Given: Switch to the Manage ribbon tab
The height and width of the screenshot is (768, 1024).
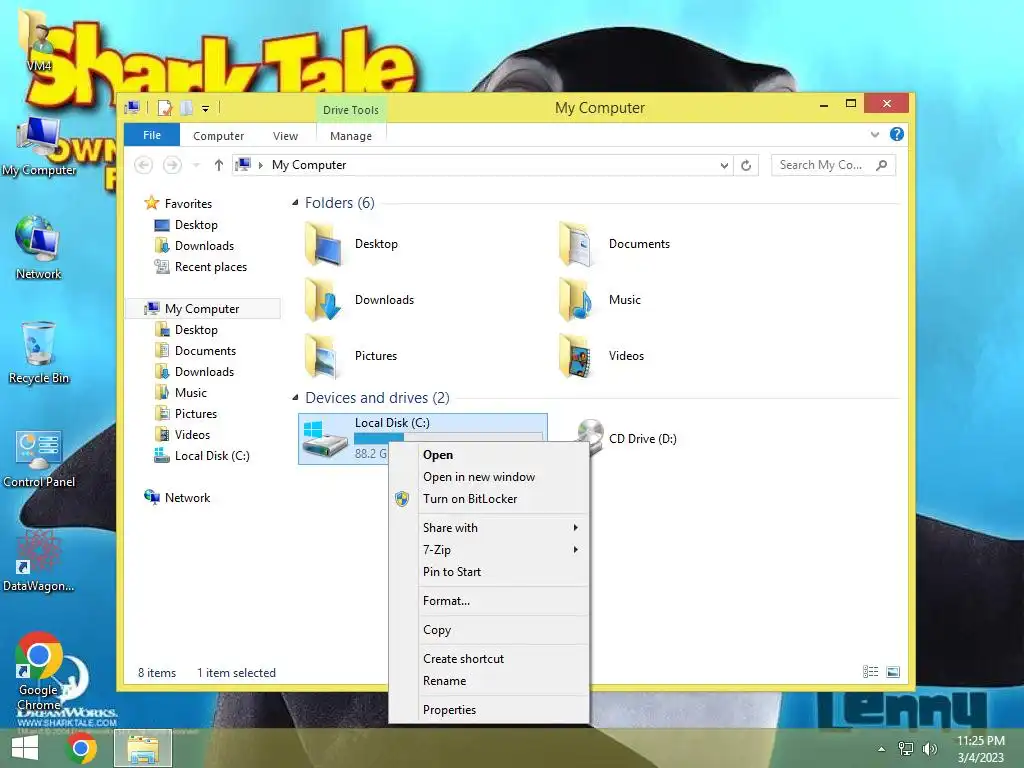Looking at the screenshot, I should (351, 136).
